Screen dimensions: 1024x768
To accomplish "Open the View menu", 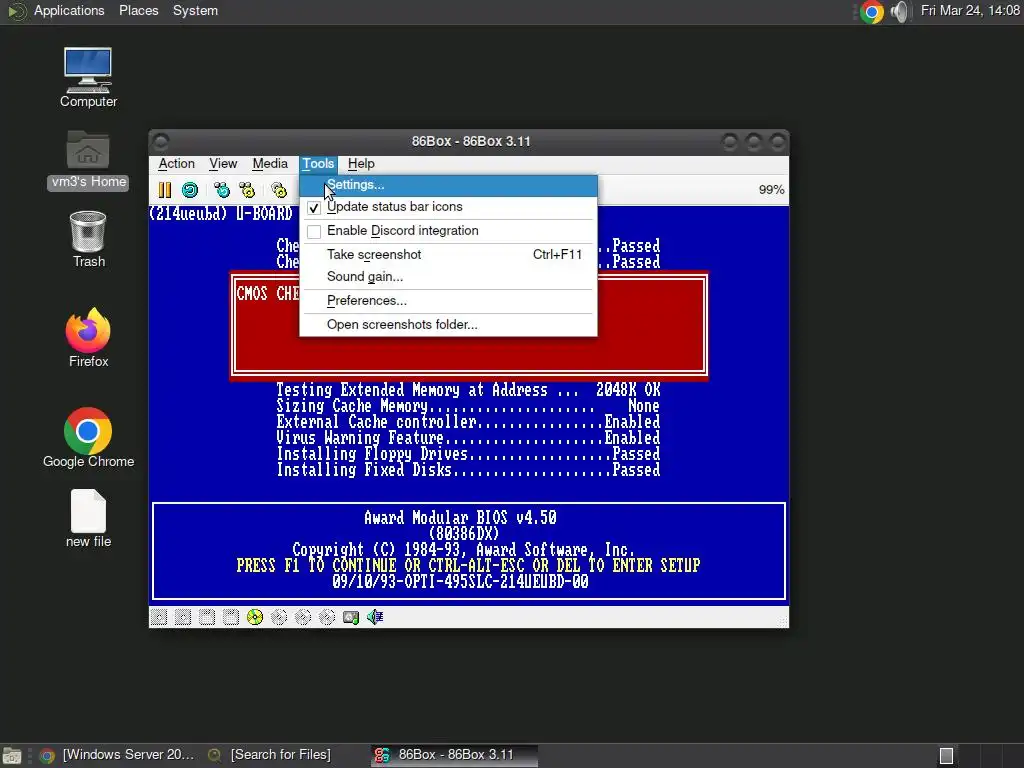I will click(223, 164).
